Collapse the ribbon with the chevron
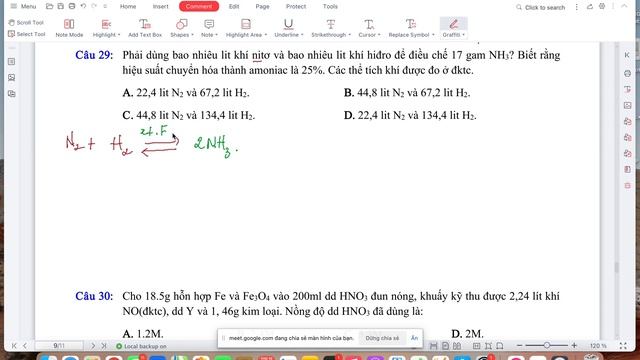The image size is (640, 360). 624,6
